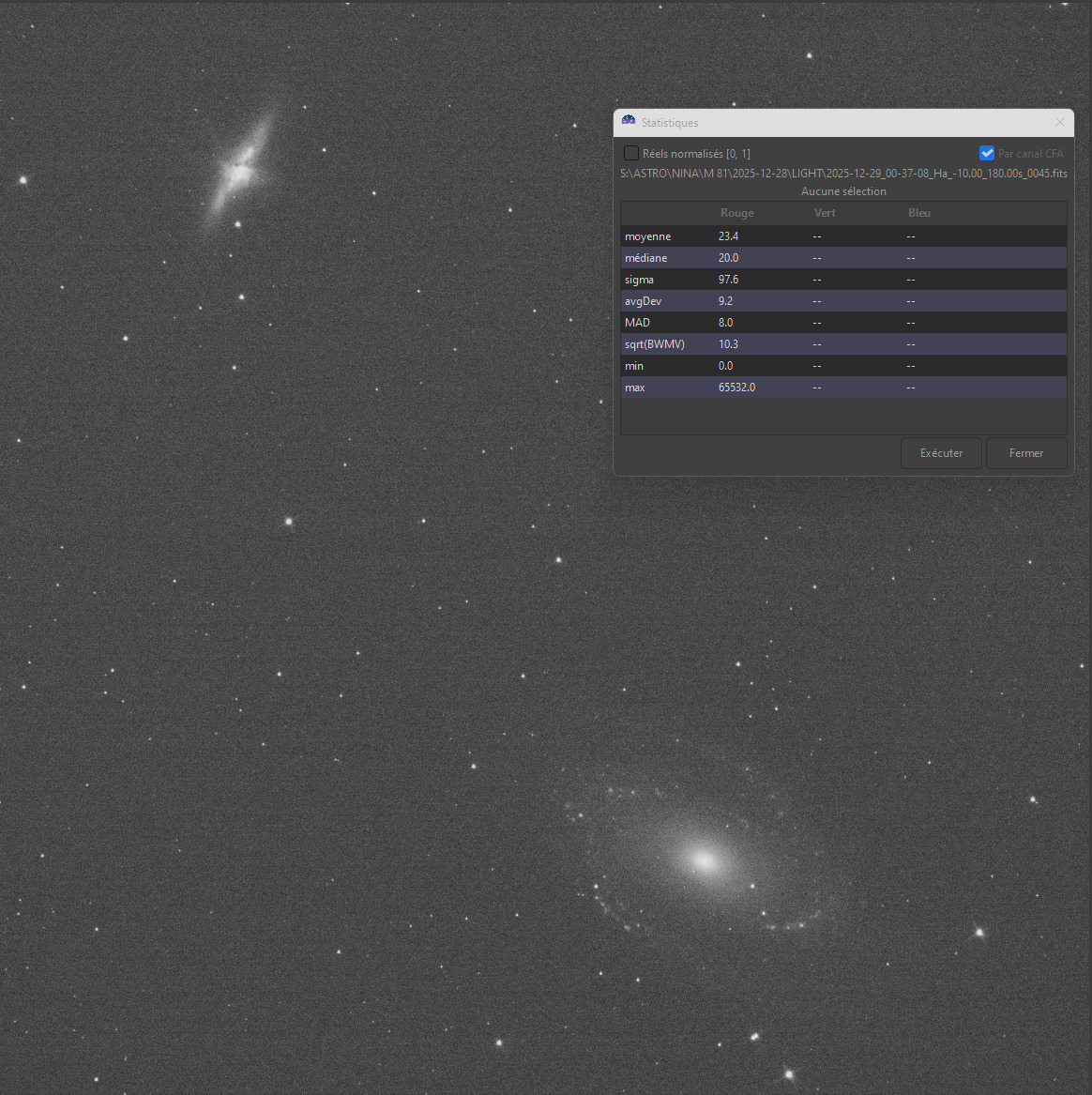Click the Fermer button
The image size is (1092, 1095).
tap(1025, 453)
